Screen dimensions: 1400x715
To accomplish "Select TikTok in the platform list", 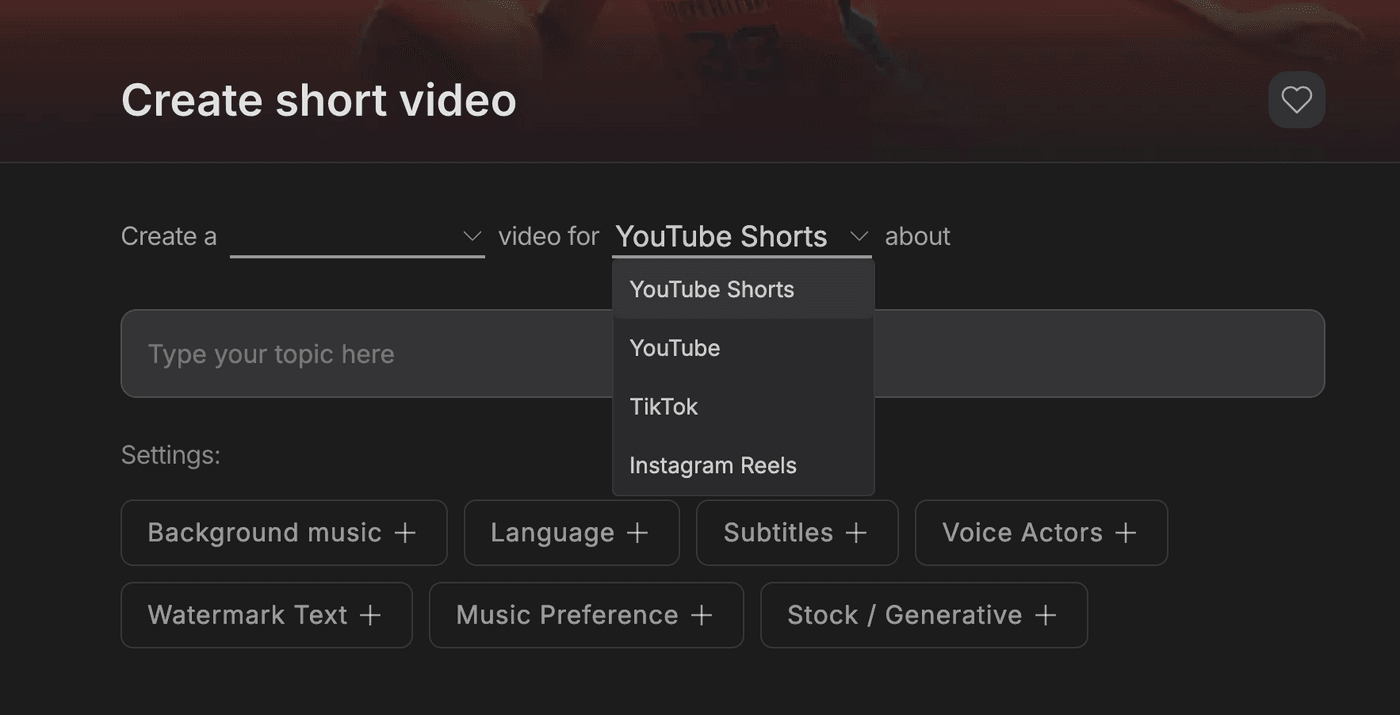I will tap(664, 407).
